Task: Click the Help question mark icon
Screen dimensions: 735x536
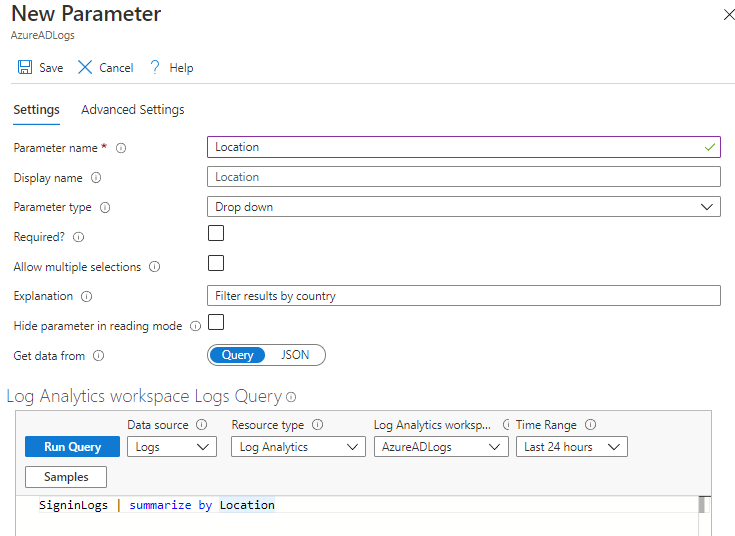Action: [155, 67]
